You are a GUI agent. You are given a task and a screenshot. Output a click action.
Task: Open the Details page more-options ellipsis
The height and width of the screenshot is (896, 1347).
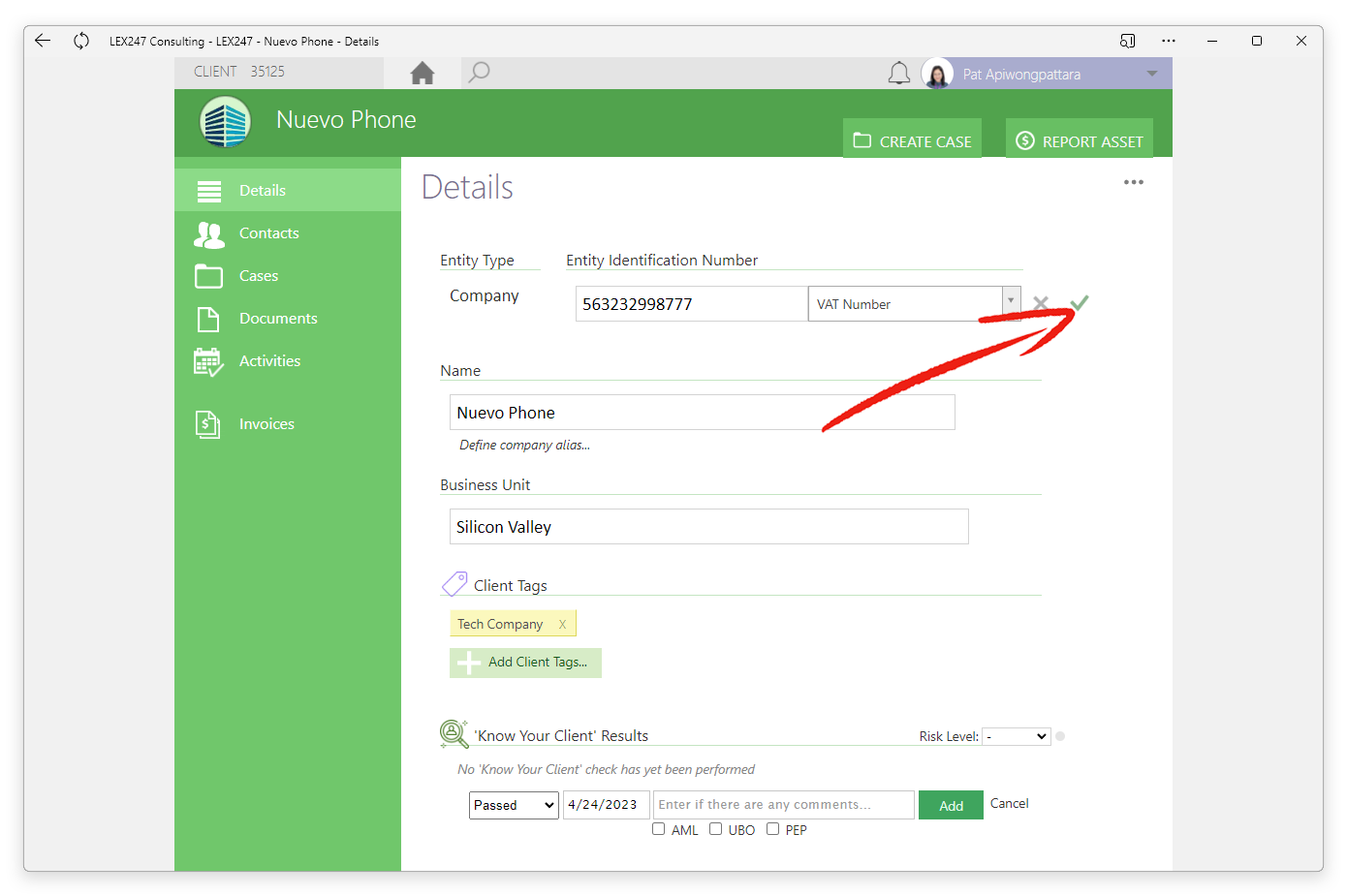(1133, 182)
